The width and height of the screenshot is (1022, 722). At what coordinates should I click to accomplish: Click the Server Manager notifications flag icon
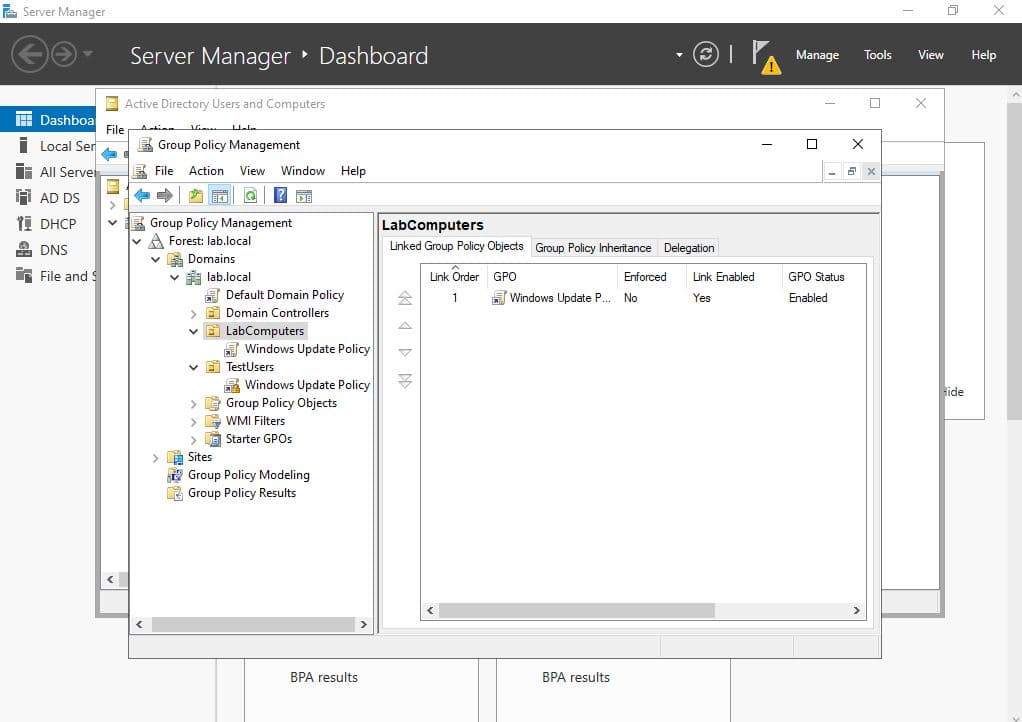(x=764, y=55)
